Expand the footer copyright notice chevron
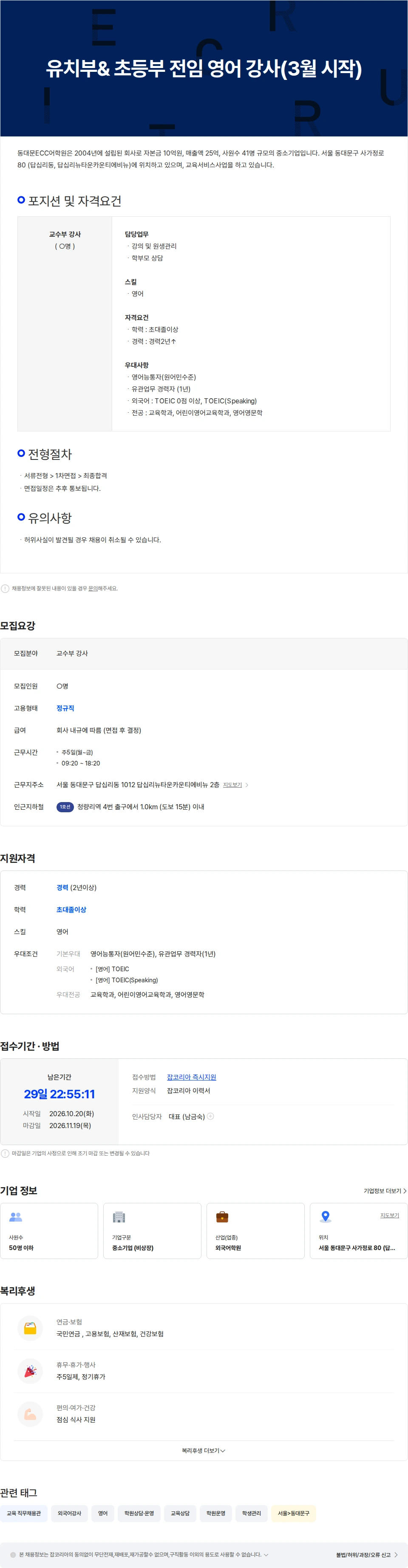The image size is (408, 1568). tap(266, 1555)
